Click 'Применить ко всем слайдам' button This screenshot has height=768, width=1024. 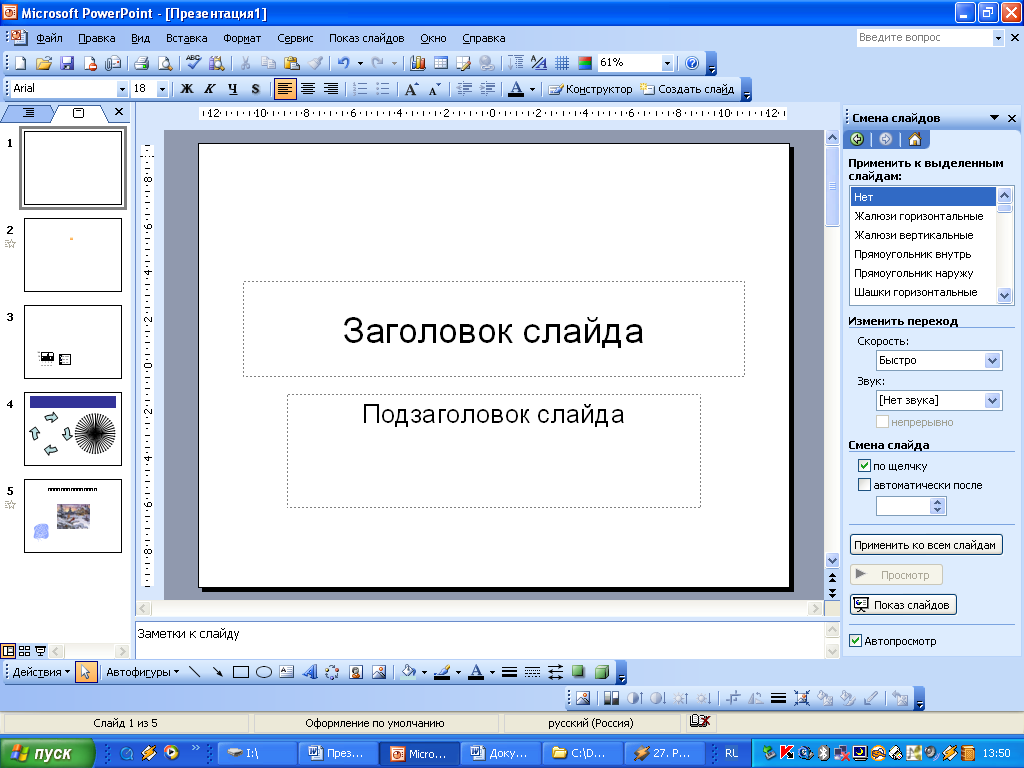[x=925, y=545]
